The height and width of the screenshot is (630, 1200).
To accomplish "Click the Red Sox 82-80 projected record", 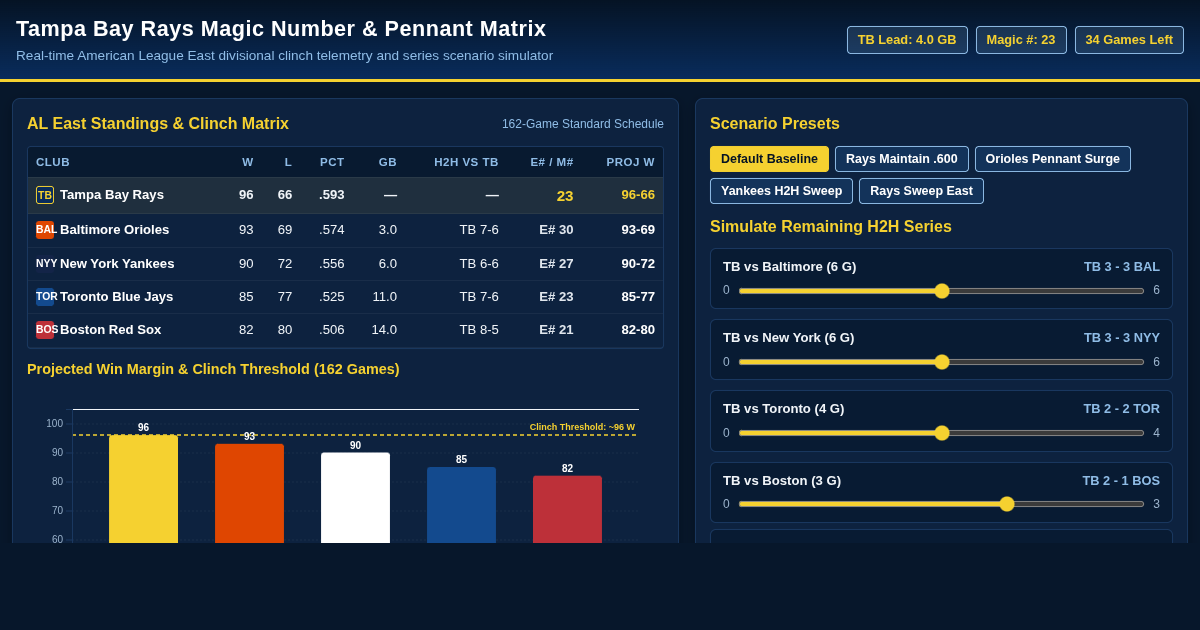I will 638,330.
